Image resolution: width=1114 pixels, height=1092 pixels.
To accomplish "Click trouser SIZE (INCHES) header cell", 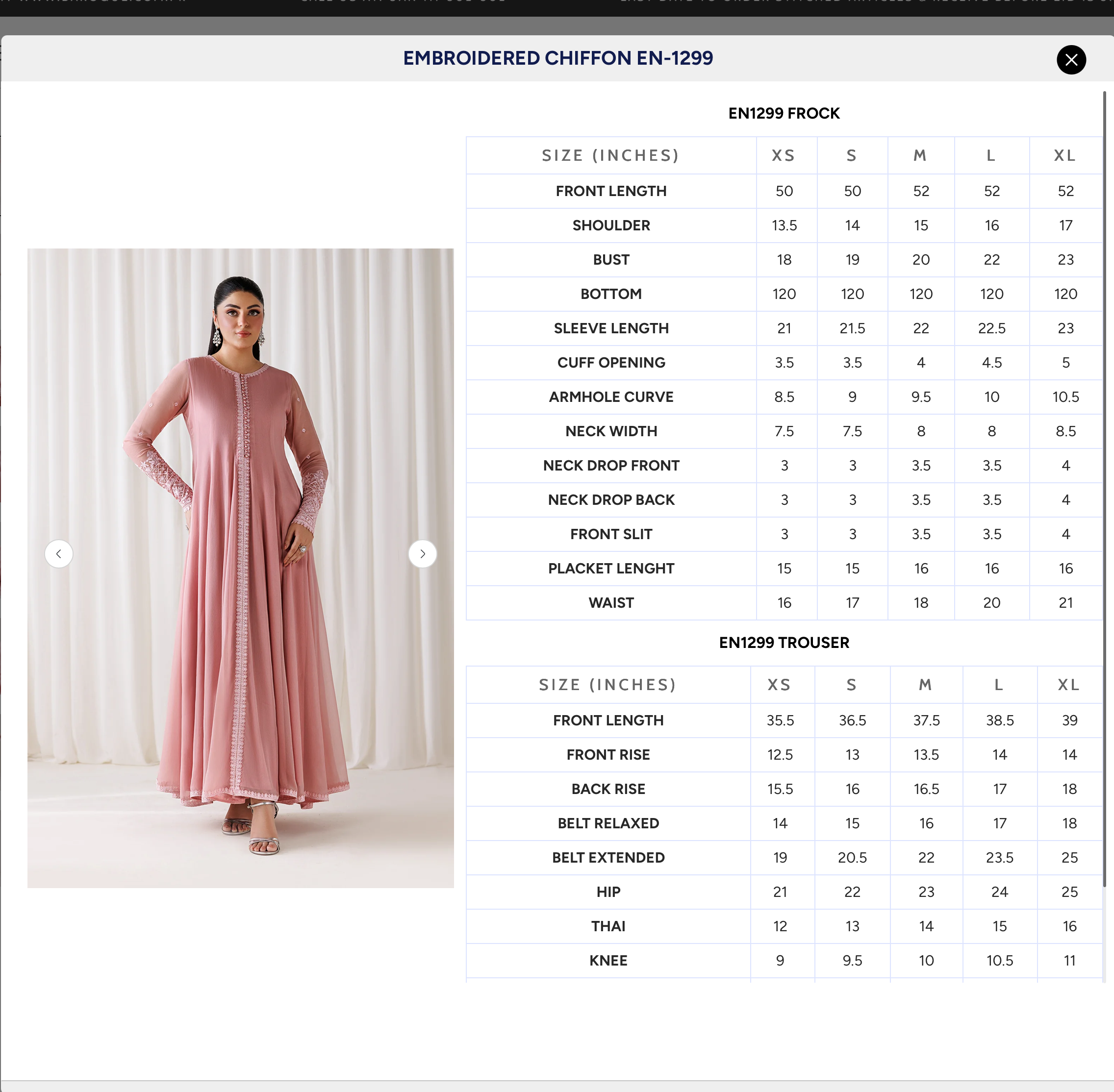I will (608, 685).
